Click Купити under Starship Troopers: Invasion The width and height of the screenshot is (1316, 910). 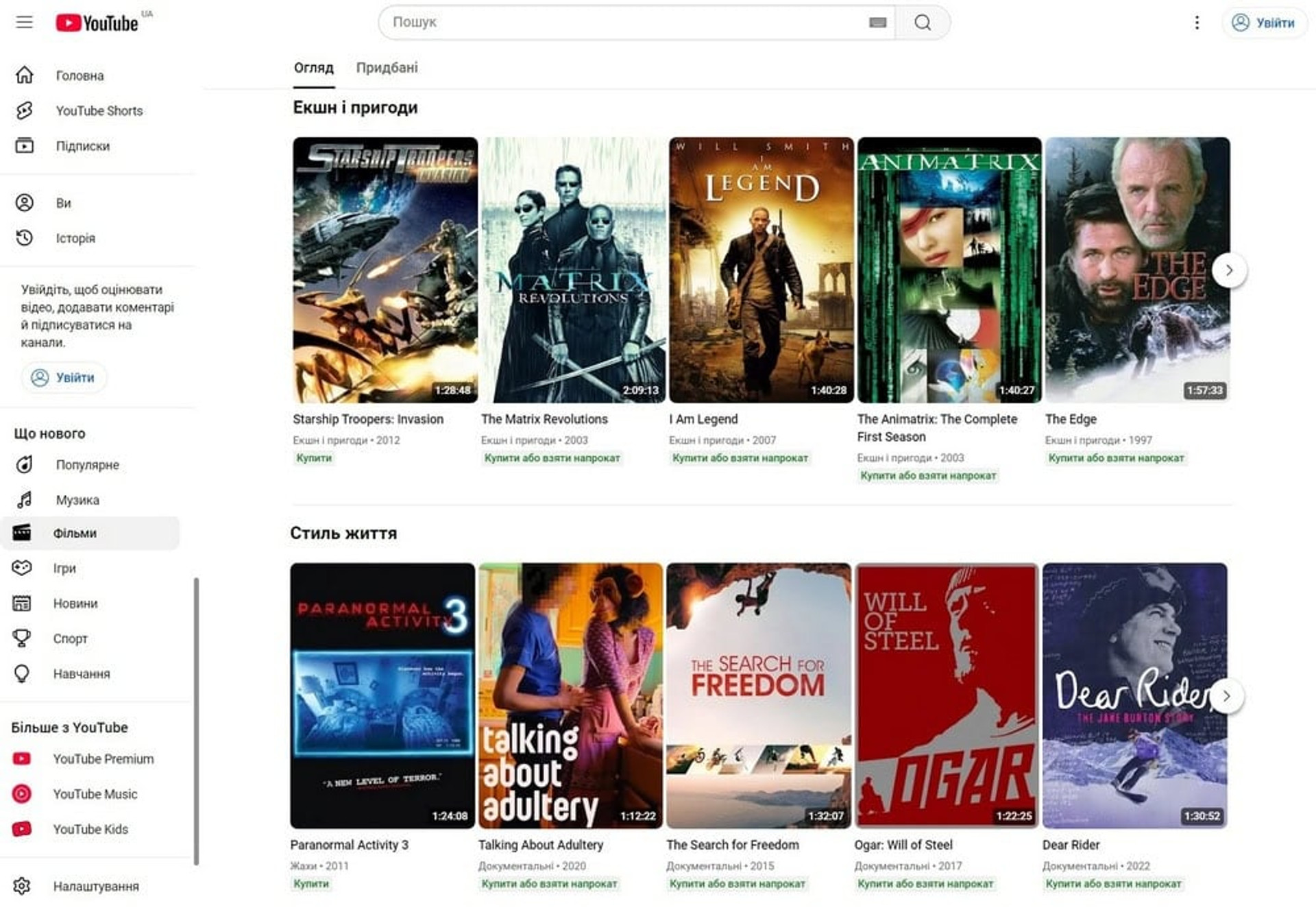click(314, 457)
